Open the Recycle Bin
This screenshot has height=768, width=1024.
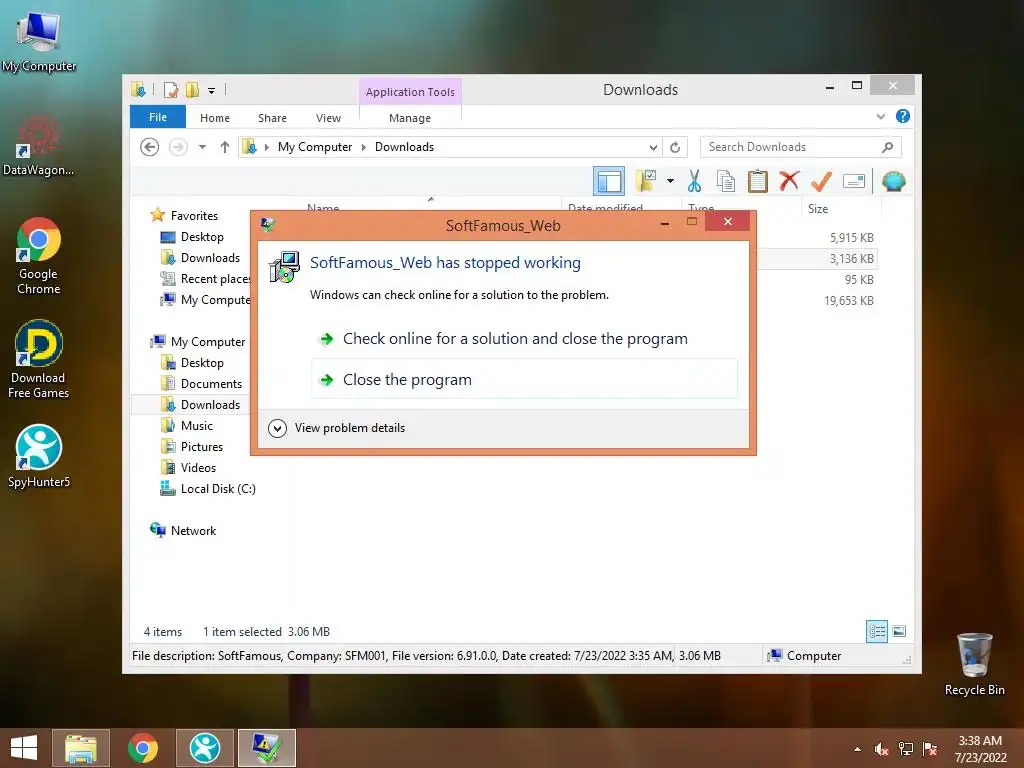pyautogui.click(x=974, y=664)
